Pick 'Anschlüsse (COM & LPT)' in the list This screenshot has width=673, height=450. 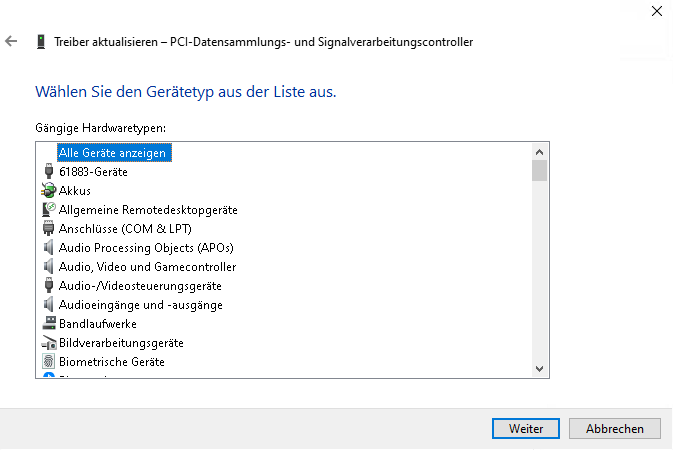click(125, 228)
